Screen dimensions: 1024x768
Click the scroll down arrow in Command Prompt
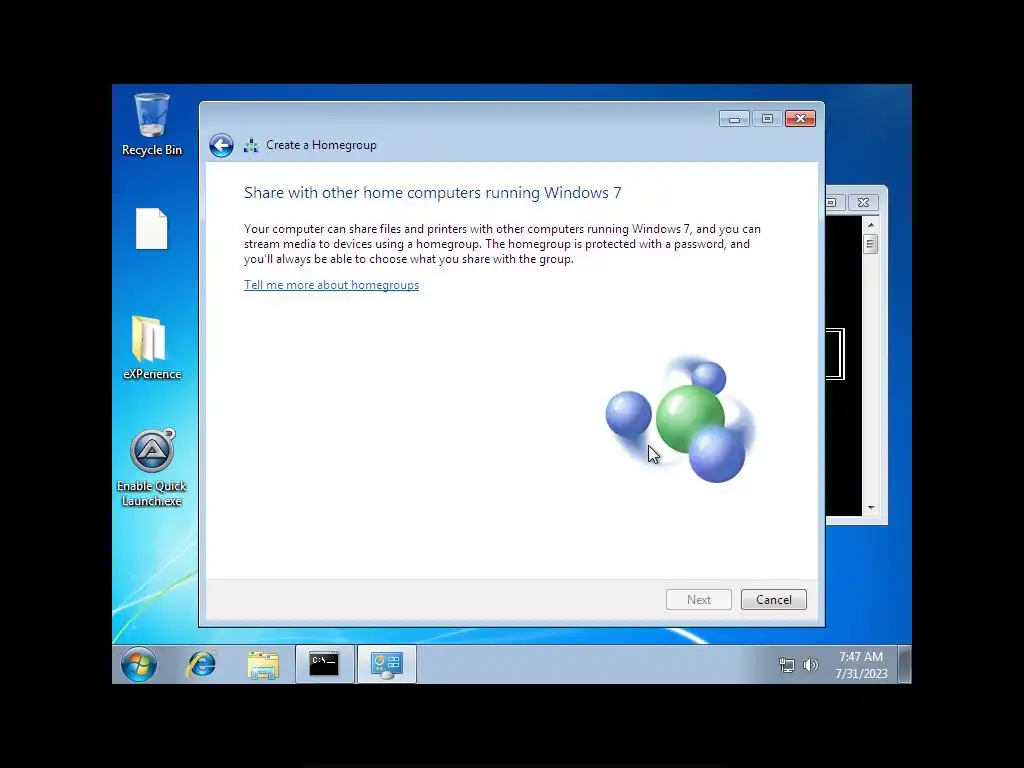[871, 507]
